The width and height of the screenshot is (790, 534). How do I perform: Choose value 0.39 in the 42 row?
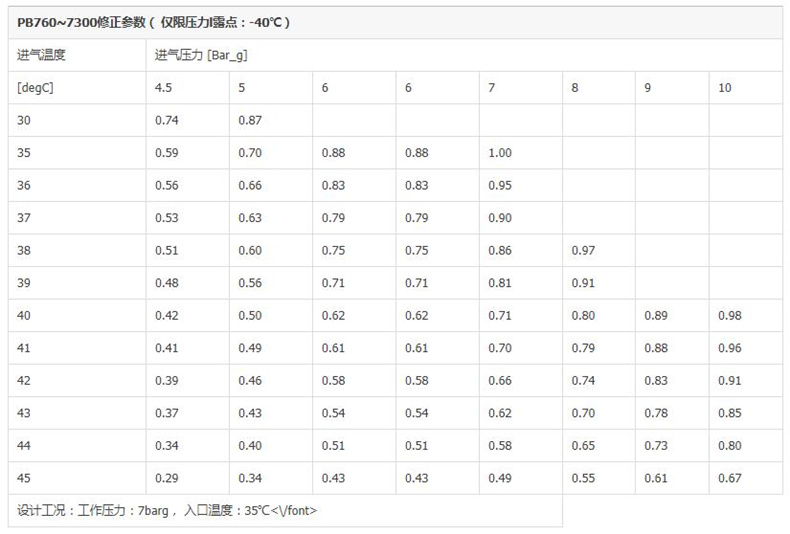click(167, 380)
